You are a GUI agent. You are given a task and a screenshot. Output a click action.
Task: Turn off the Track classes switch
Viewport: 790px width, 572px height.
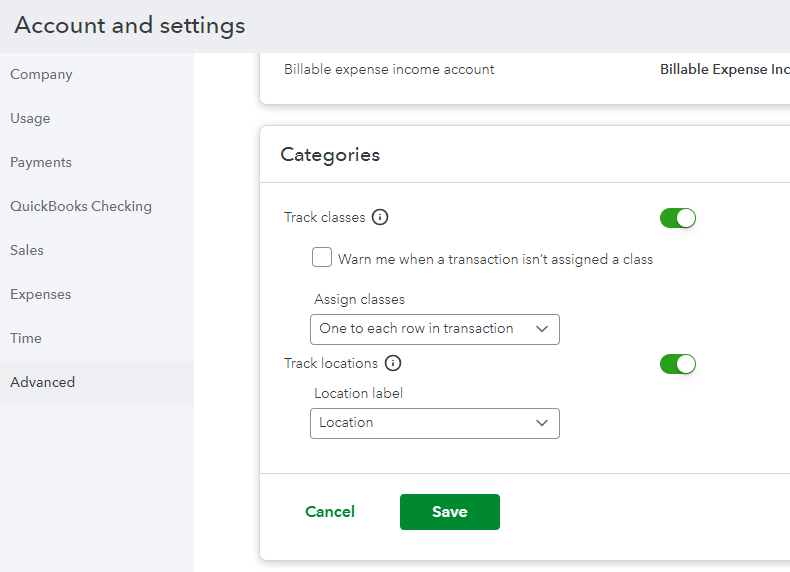(x=677, y=218)
